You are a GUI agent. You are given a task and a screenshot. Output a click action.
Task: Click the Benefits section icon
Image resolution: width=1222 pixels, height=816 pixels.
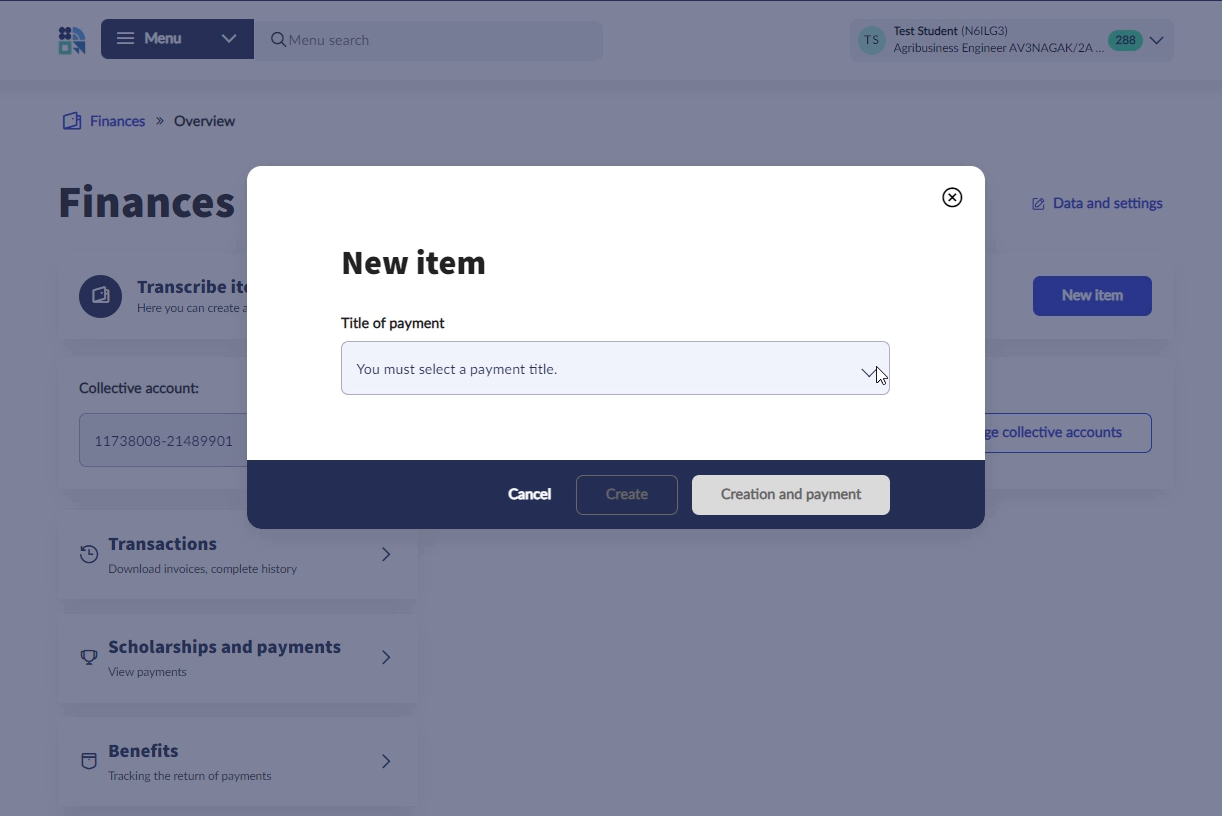click(89, 762)
